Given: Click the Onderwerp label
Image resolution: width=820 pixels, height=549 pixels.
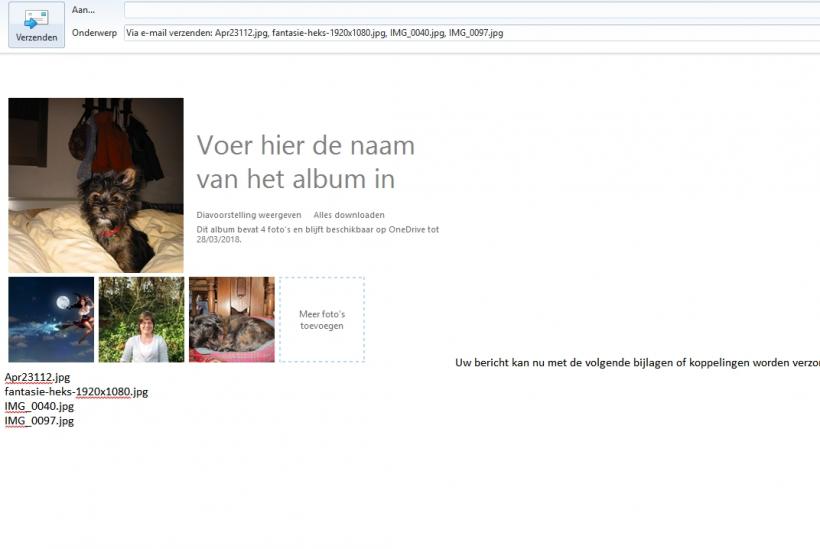Looking at the screenshot, I should pyautogui.click(x=95, y=33).
